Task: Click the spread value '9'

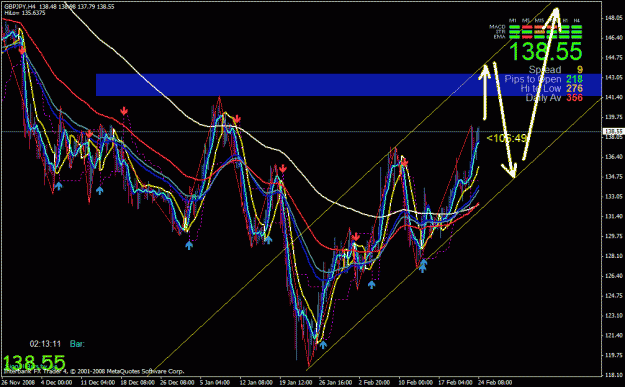Action: 580,70
